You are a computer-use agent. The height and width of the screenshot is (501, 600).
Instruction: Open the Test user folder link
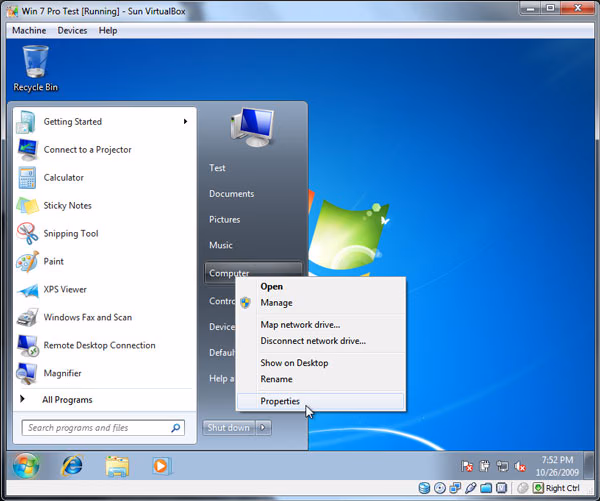pyautogui.click(x=217, y=168)
